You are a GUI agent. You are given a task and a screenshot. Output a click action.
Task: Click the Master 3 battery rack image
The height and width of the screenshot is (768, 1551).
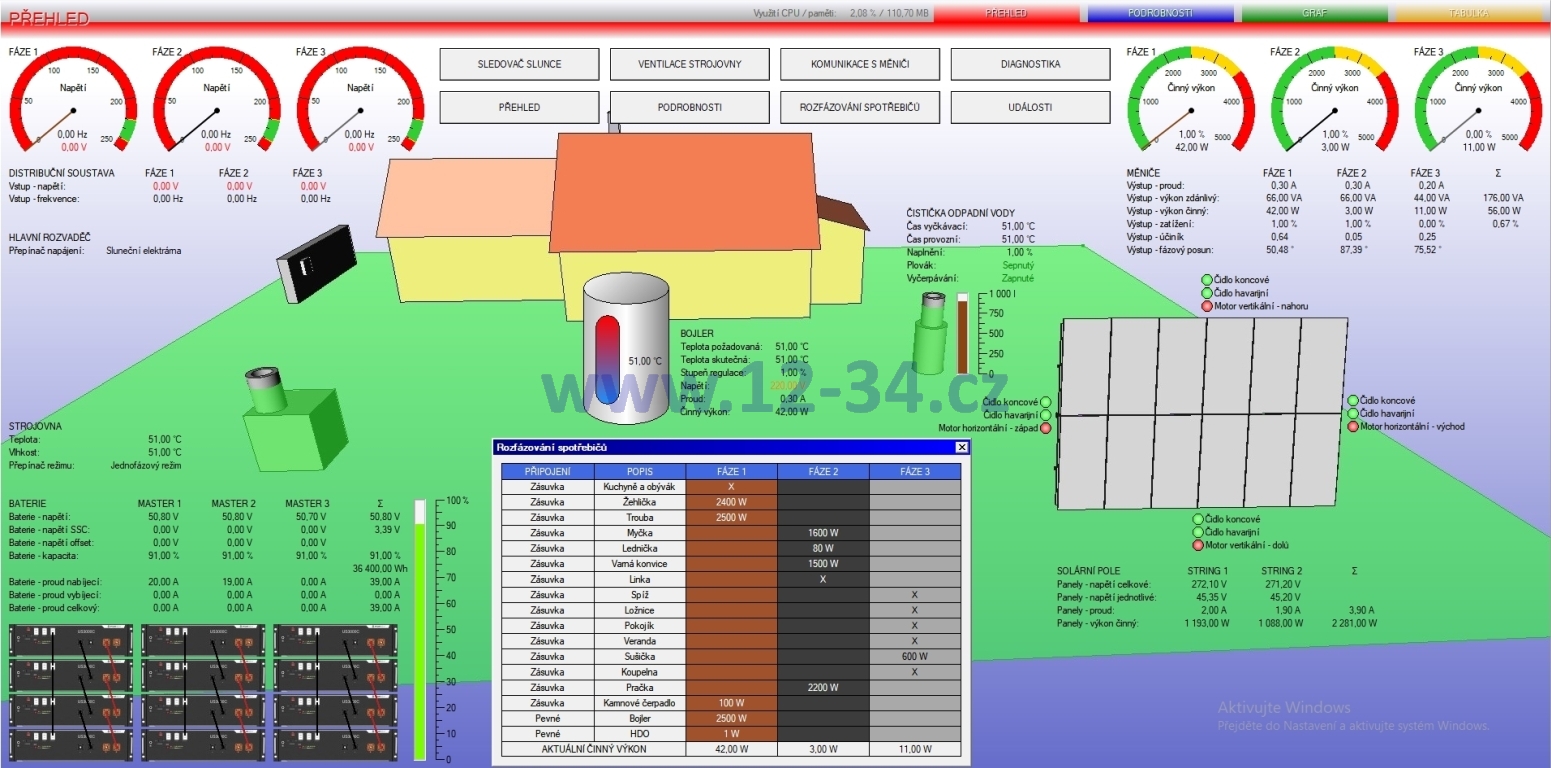pos(335,690)
